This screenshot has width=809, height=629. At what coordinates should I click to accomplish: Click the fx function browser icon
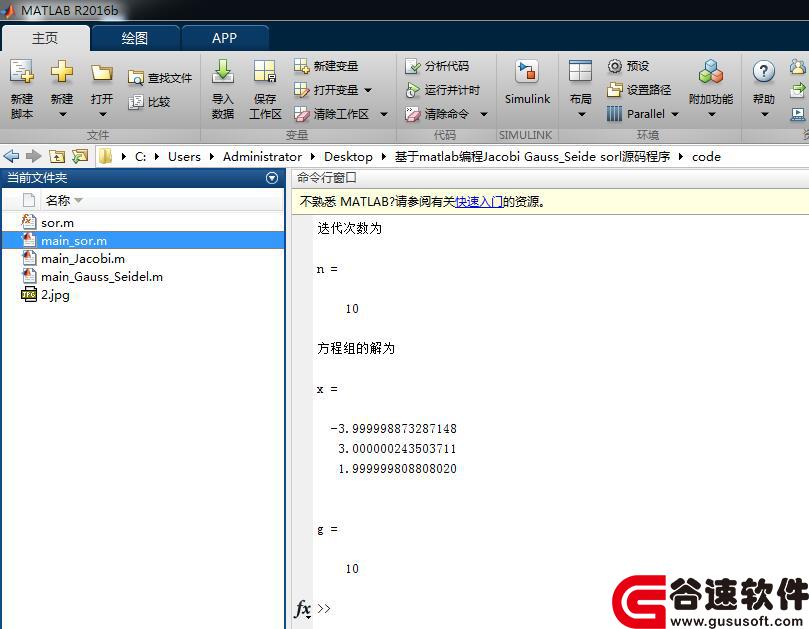pyautogui.click(x=303, y=609)
